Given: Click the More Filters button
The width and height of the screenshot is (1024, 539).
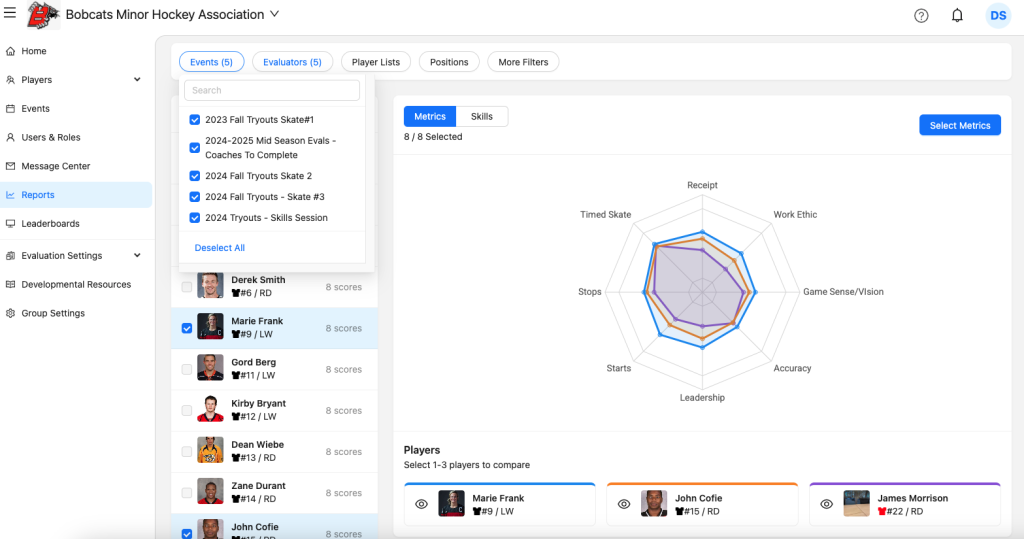Looking at the screenshot, I should [523, 62].
